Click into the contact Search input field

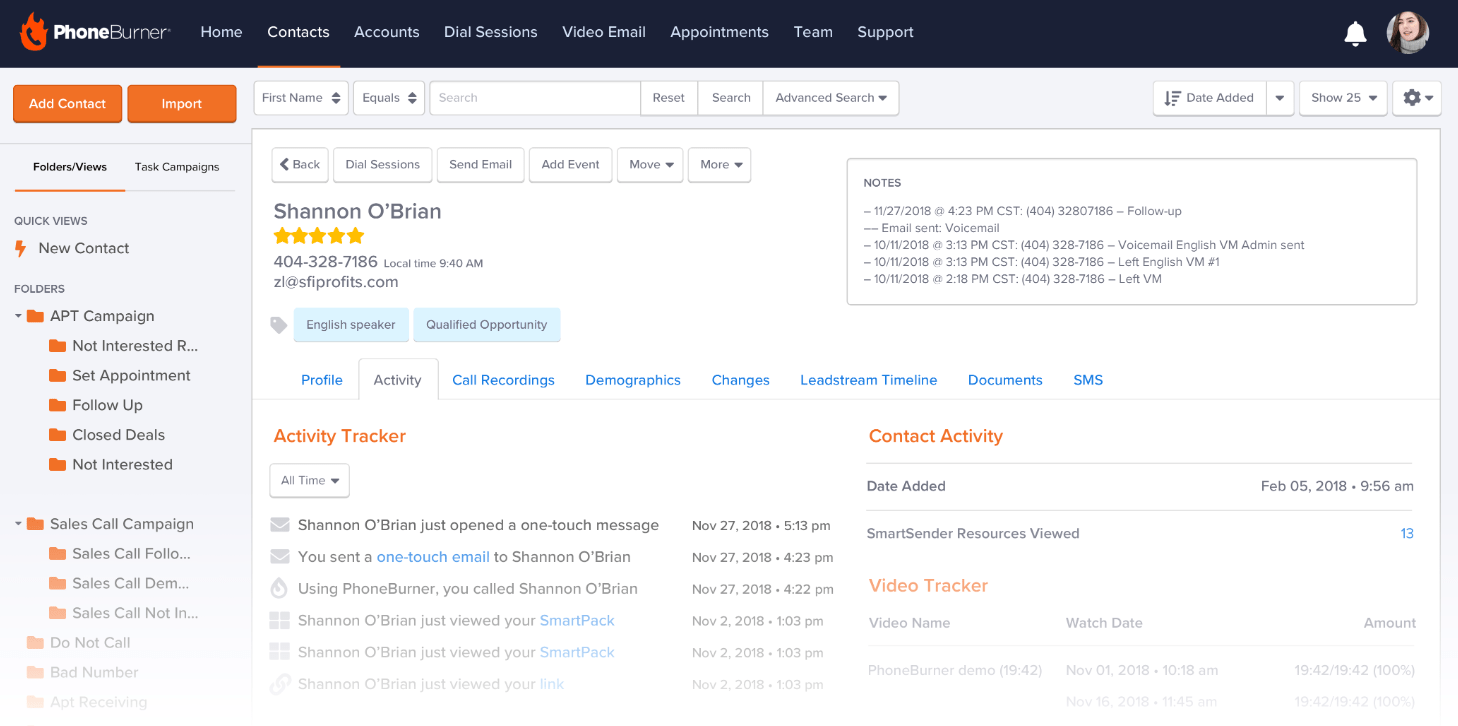point(535,98)
